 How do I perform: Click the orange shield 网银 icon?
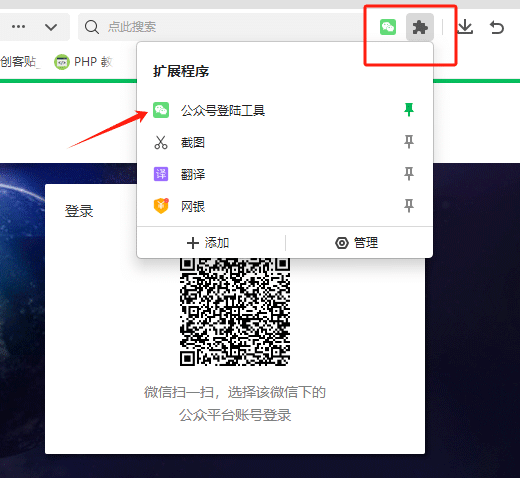(x=161, y=206)
